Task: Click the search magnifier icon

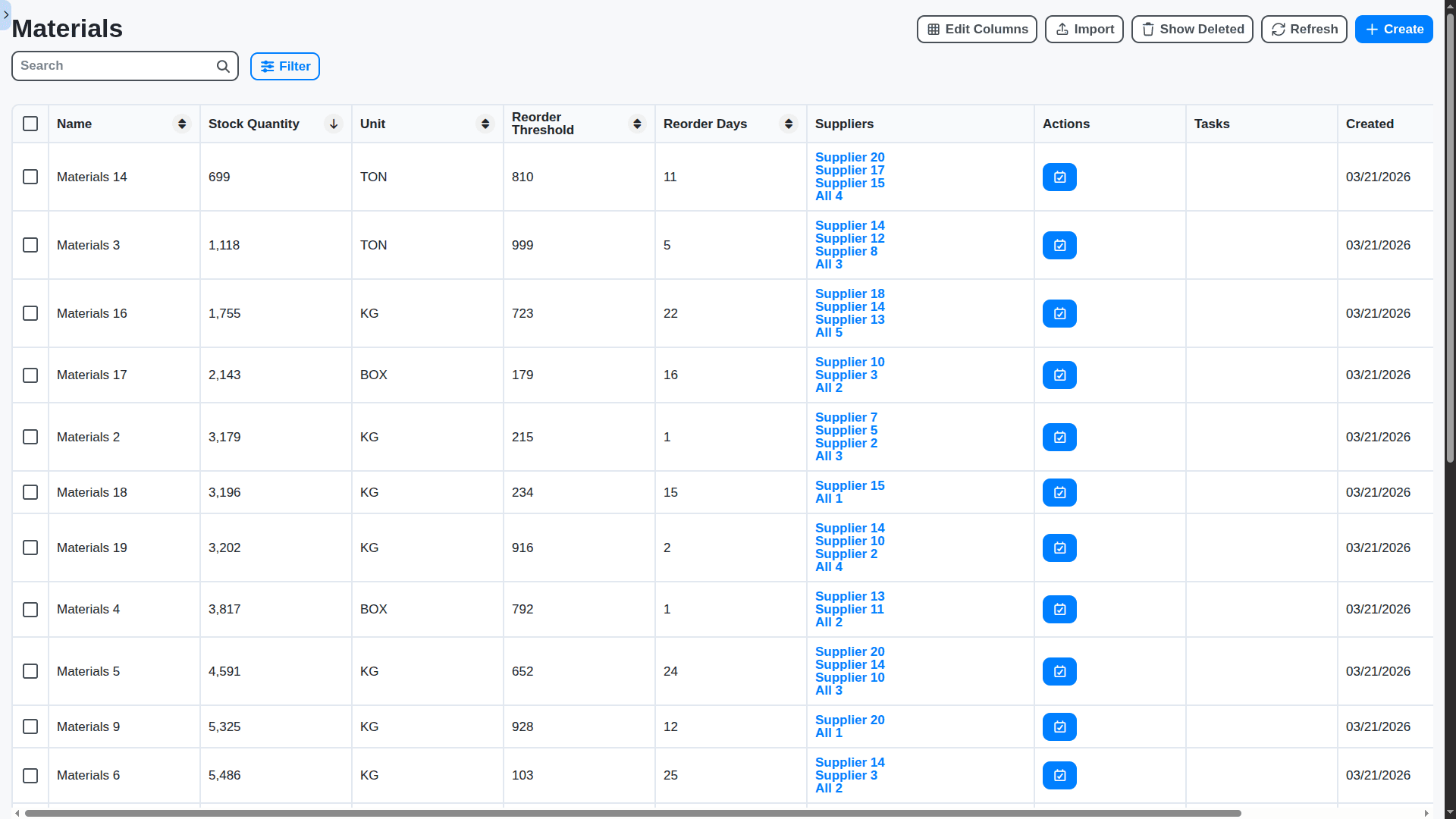Action: 222,66
